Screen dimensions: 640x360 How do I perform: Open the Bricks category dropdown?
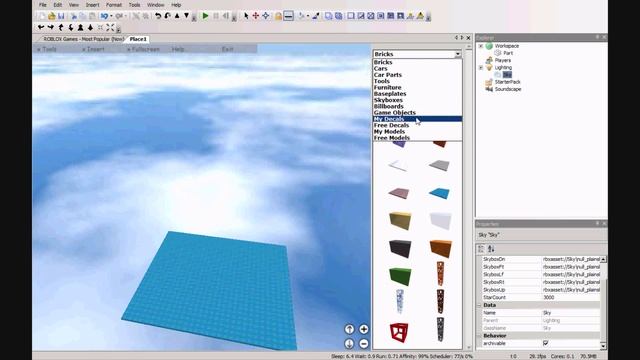click(x=458, y=54)
